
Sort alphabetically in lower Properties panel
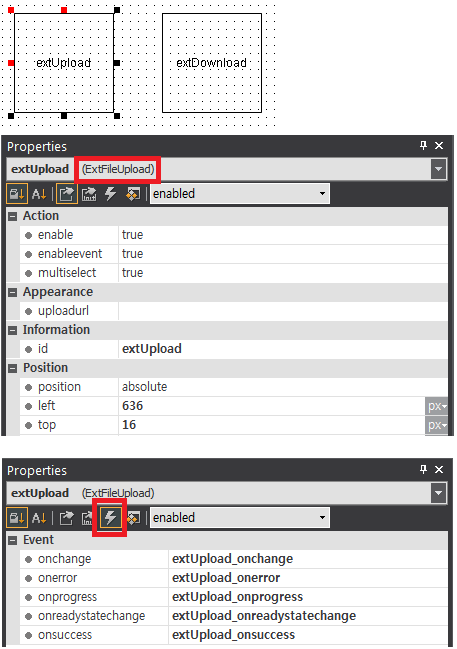tap(39, 518)
